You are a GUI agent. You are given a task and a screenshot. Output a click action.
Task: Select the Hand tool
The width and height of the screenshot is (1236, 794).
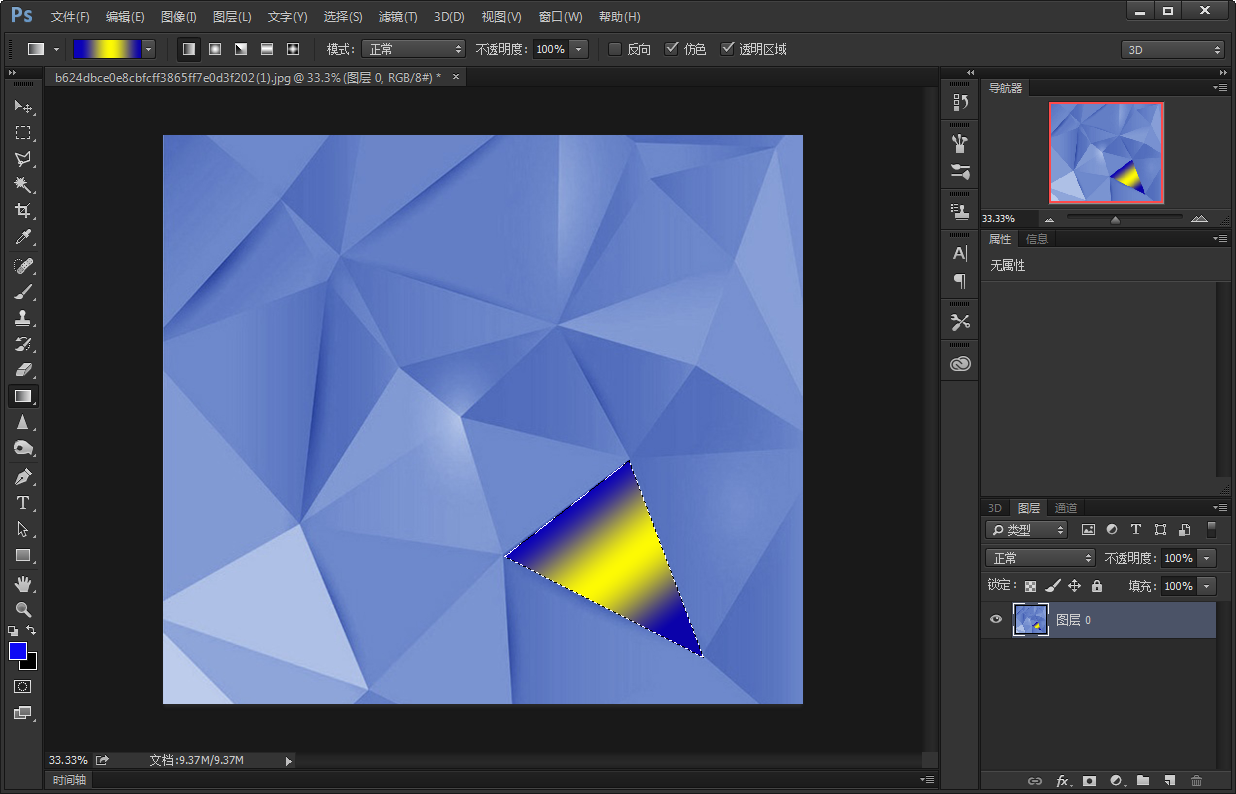coord(23,583)
